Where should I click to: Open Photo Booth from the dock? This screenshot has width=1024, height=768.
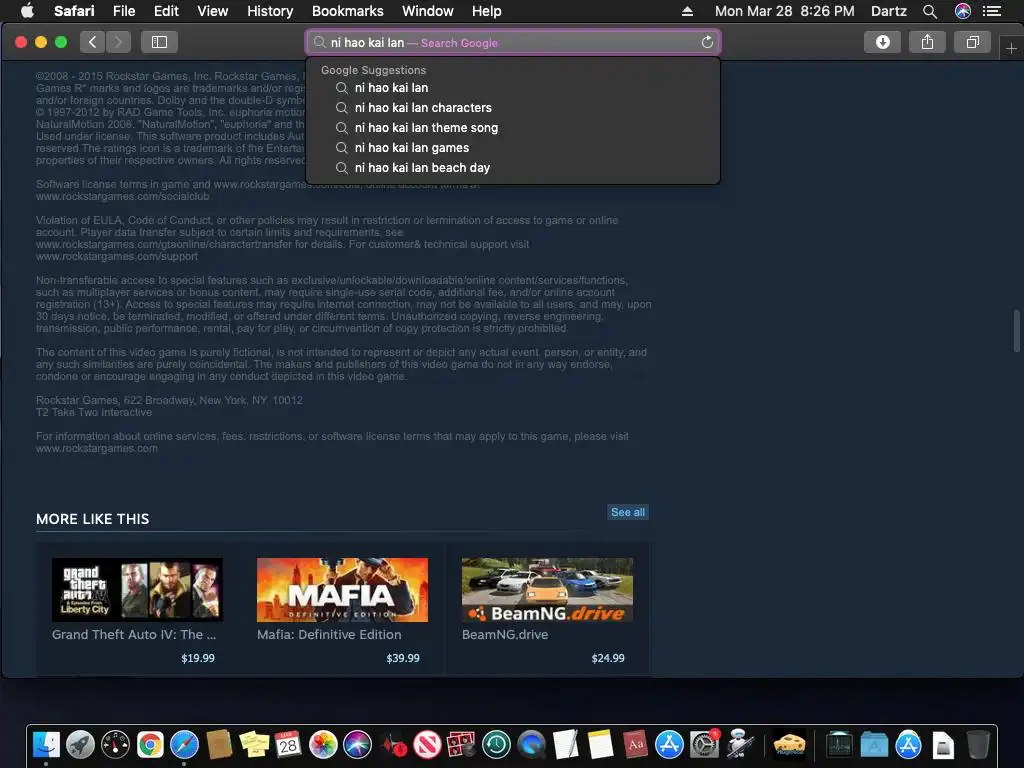pyautogui.click(x=462, y=744)
